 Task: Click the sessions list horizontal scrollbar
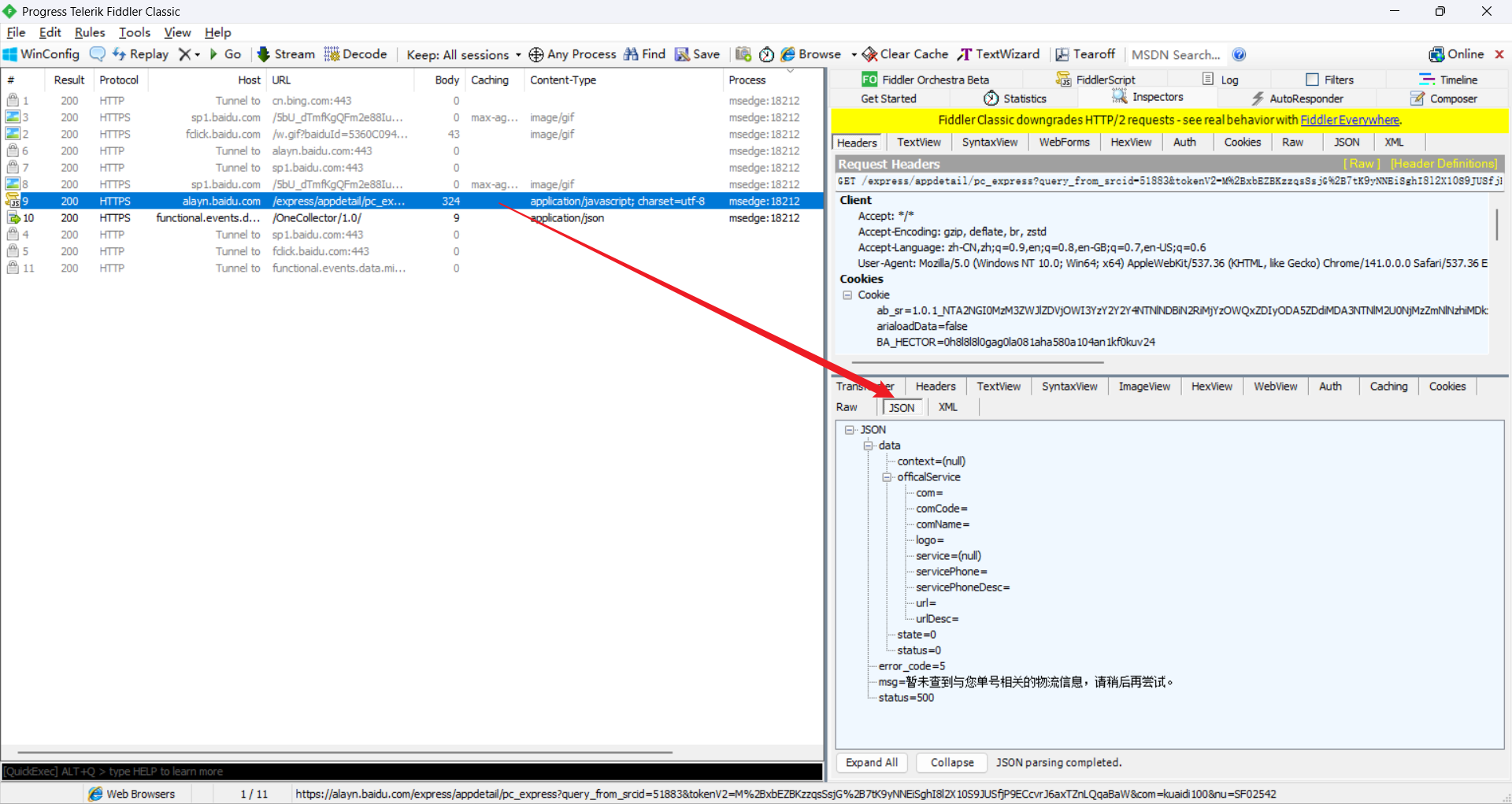point(345,753)
